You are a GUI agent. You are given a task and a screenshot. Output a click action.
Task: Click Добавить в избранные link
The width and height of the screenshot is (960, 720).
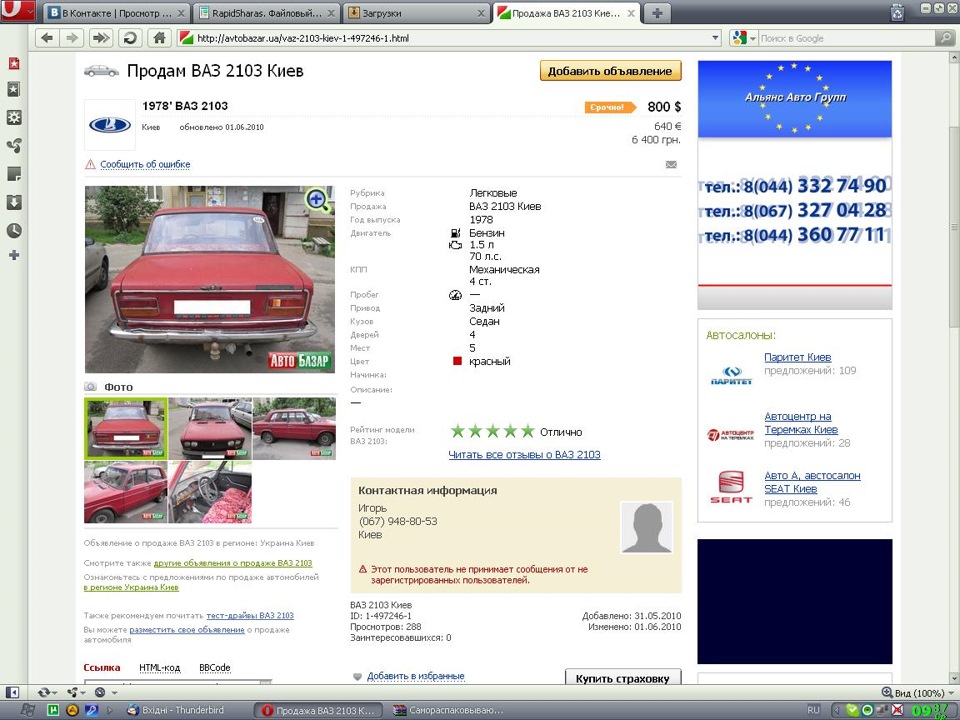click(x=416, y=676)
